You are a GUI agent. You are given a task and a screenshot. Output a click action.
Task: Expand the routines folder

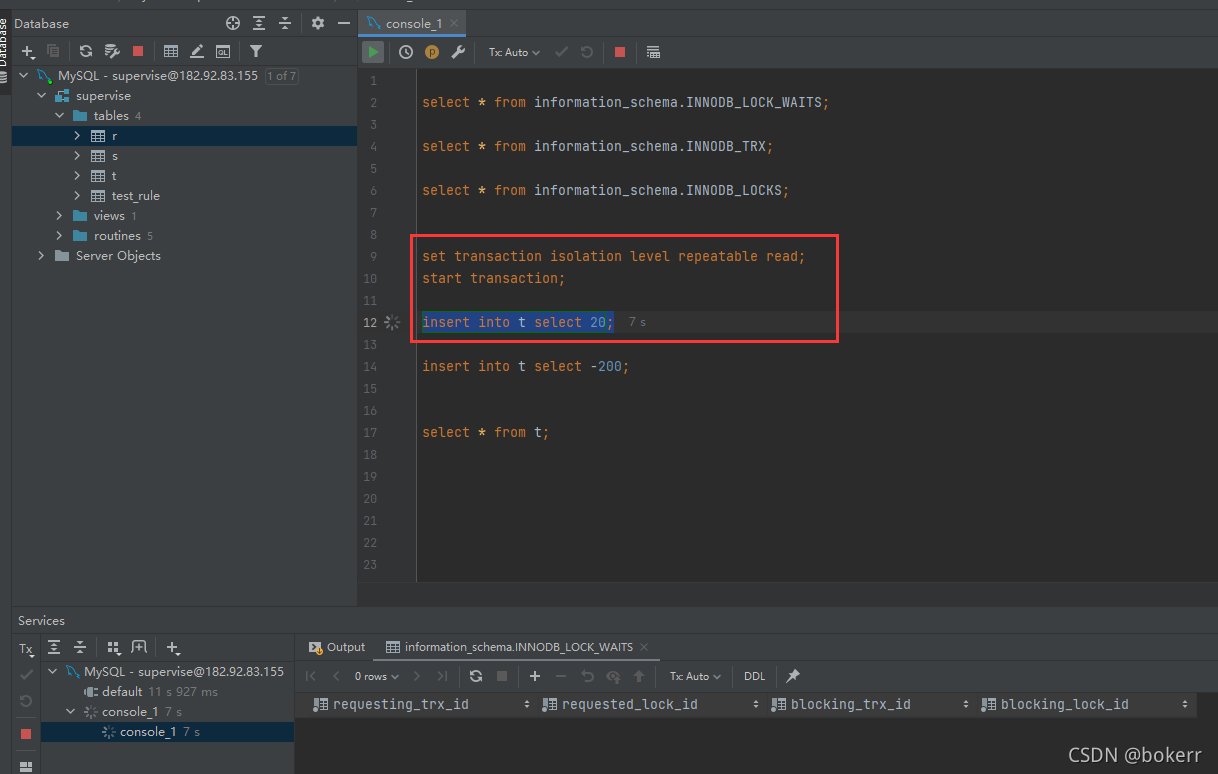(x=60, y=236)
